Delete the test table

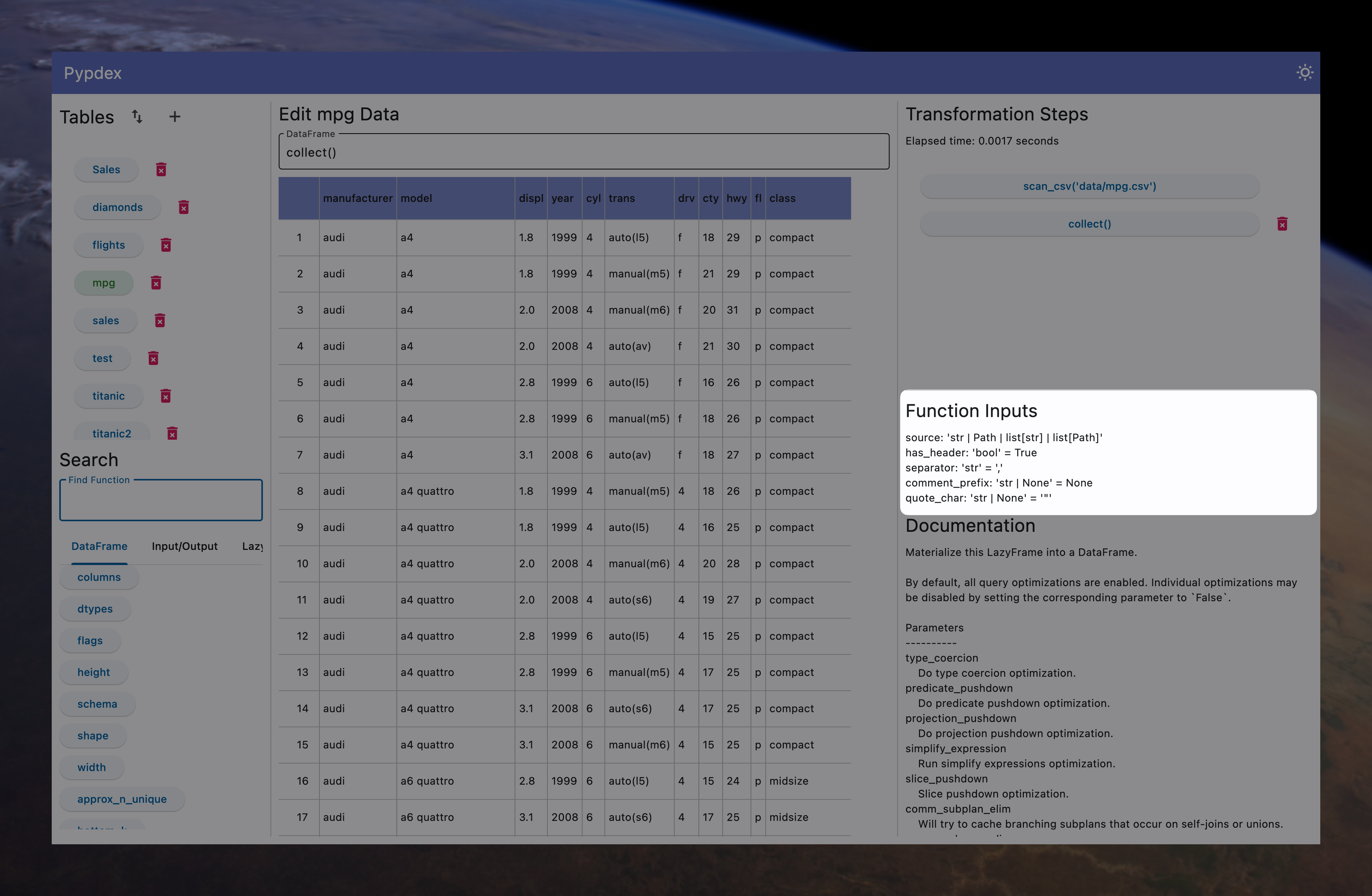pyautogui.click(x=153, y=359)
